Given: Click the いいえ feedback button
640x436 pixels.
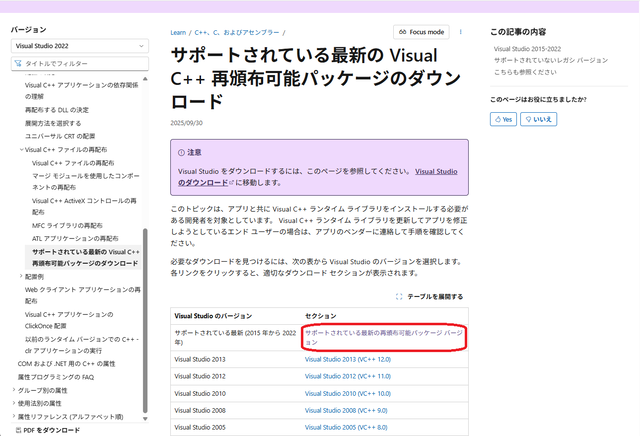Looking at the screenshot, I should pos(538,119).
